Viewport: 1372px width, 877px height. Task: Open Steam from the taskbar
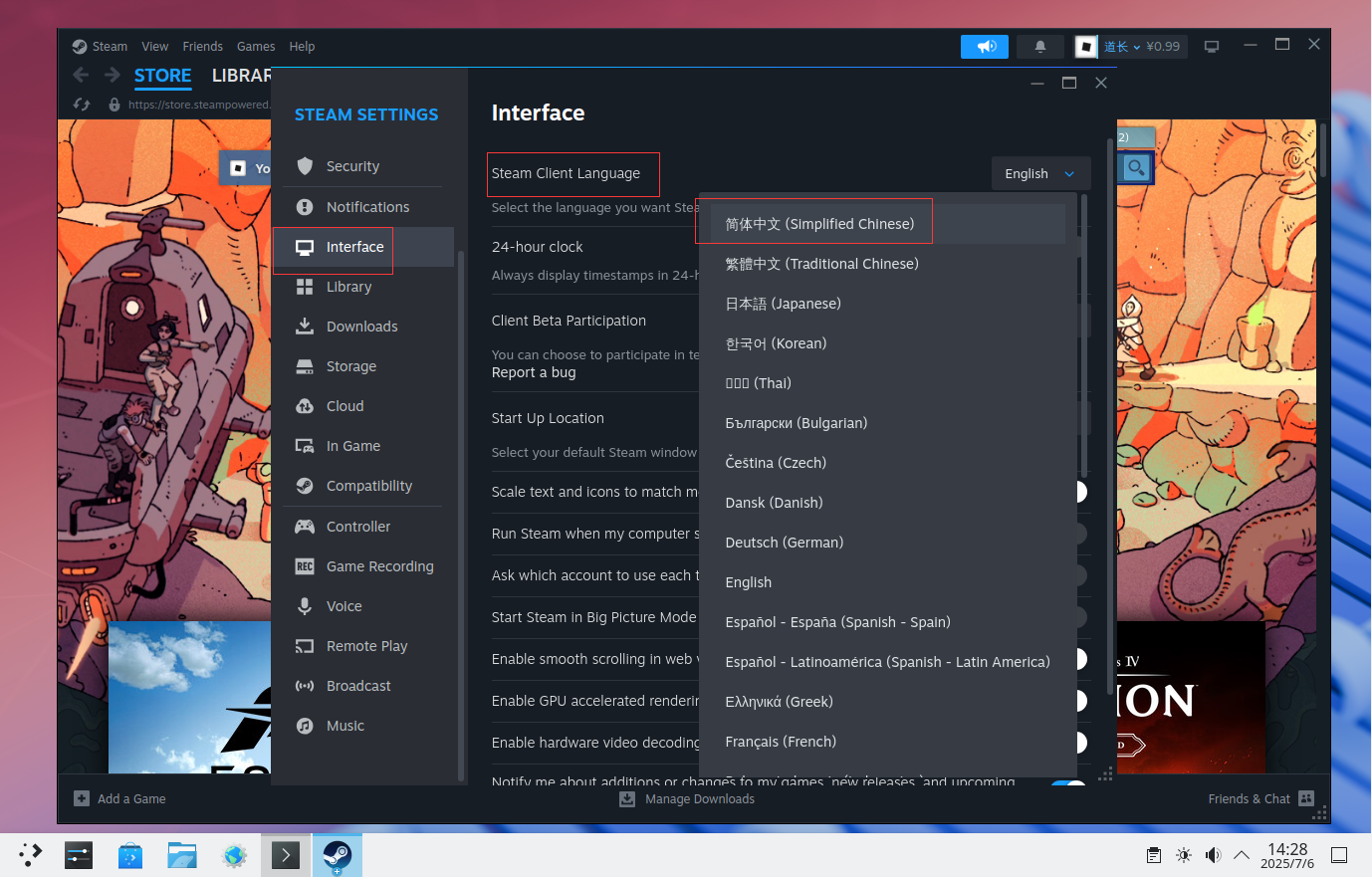click(x=337, y=855)
